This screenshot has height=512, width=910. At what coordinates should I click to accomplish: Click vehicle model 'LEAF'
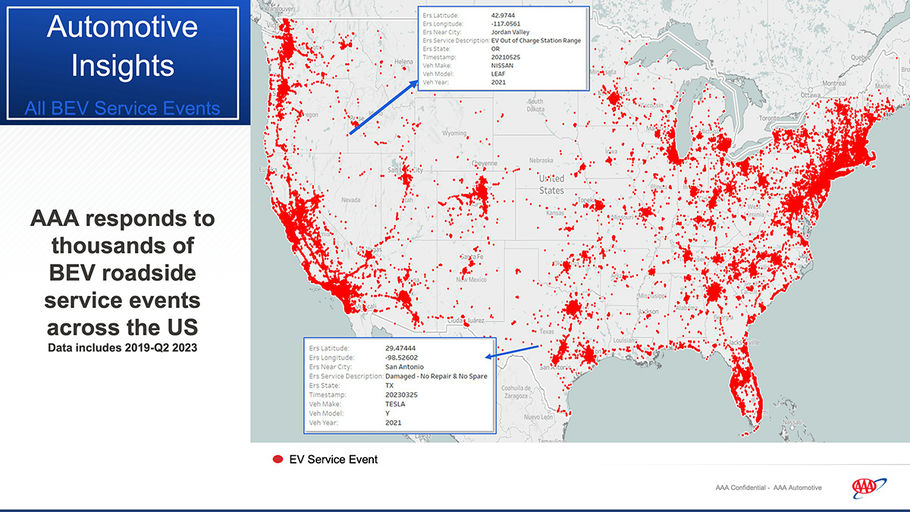pyautogui.click(x=498, y=74)
